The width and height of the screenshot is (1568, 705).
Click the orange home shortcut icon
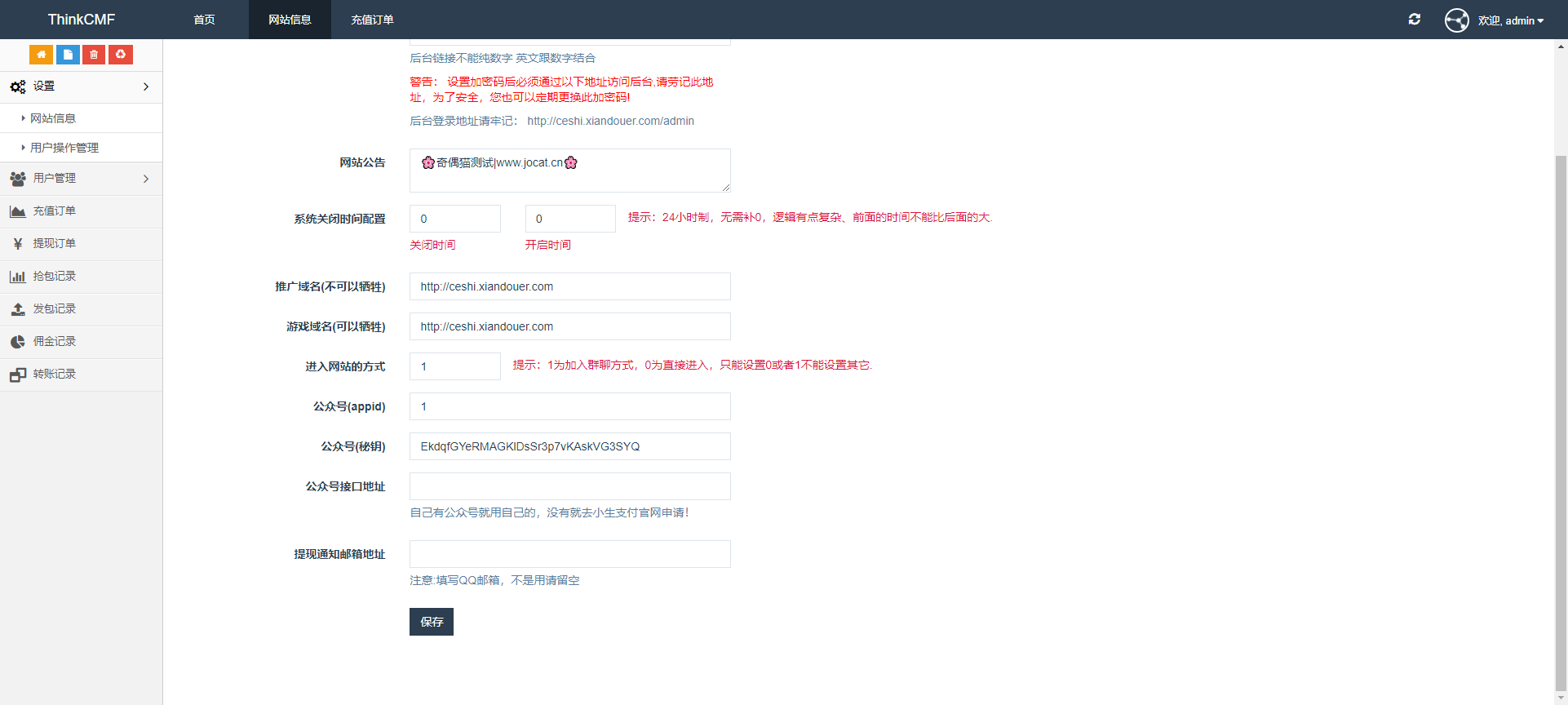click(41, 55)
